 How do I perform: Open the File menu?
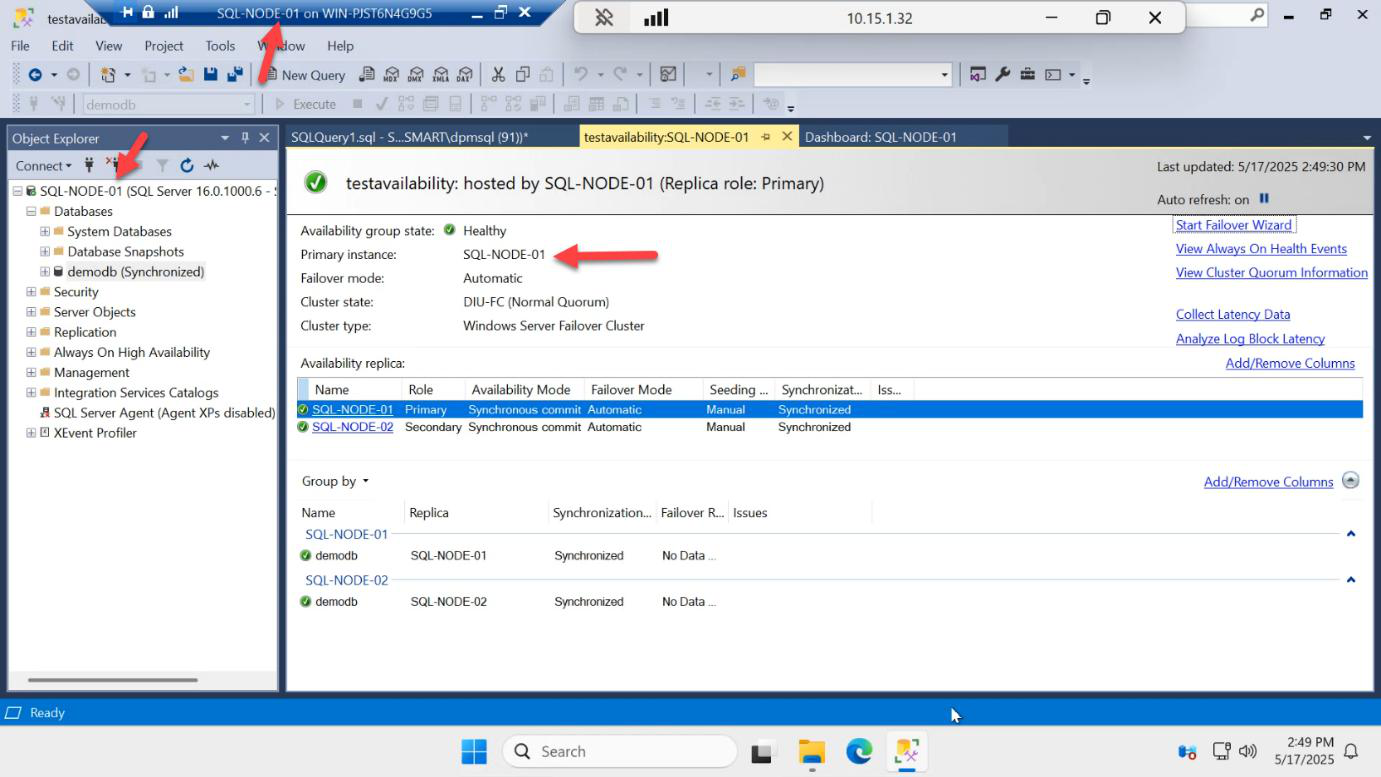(20, 46)
